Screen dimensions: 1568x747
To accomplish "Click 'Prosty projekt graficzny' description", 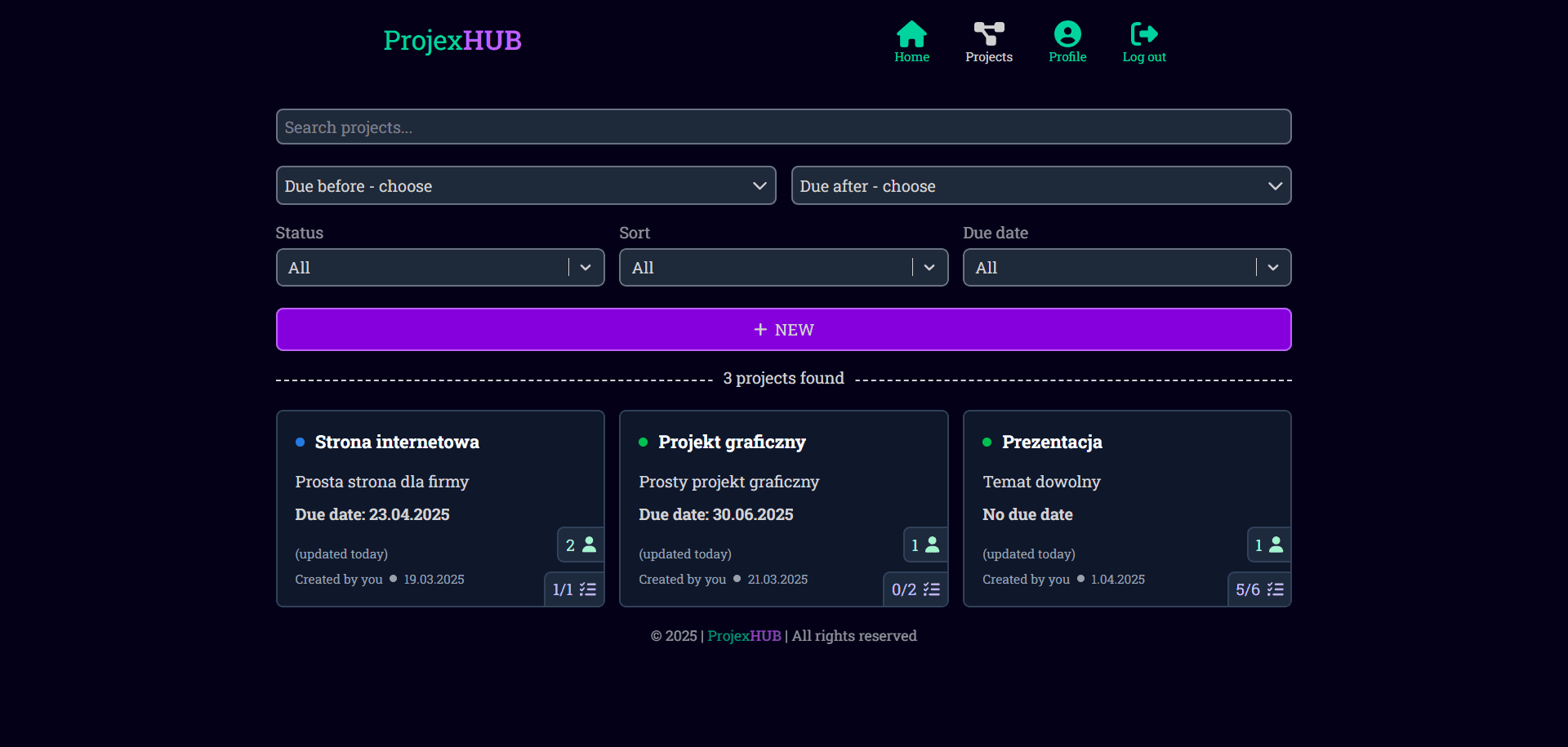I will pos(728,482).
